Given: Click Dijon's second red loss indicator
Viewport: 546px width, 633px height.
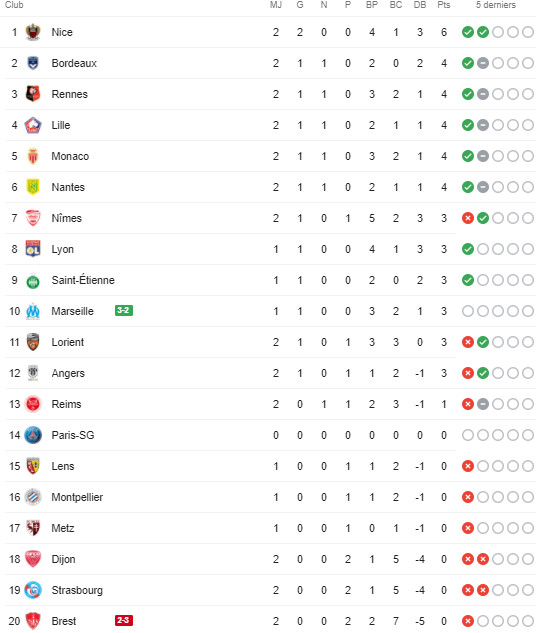Looking at the screenshot, I should pos(483,559).
